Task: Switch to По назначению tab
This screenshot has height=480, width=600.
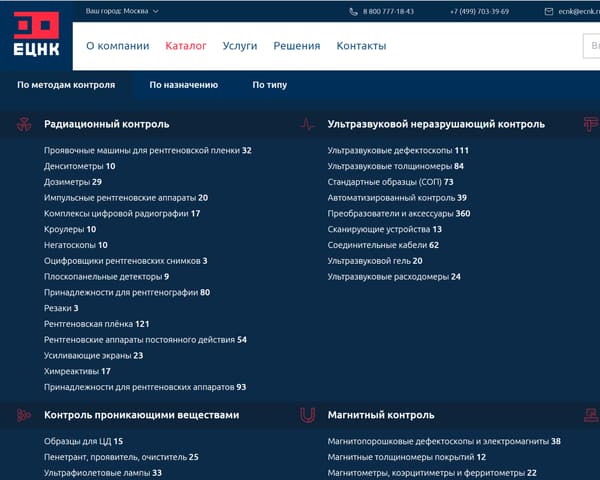Action: pyautogui.click(x=184, y=85)
